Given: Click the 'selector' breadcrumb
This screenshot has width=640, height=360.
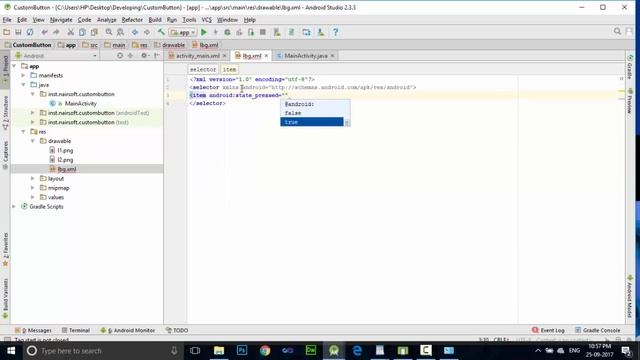Looking at the screenshot, I should point(203,69).
